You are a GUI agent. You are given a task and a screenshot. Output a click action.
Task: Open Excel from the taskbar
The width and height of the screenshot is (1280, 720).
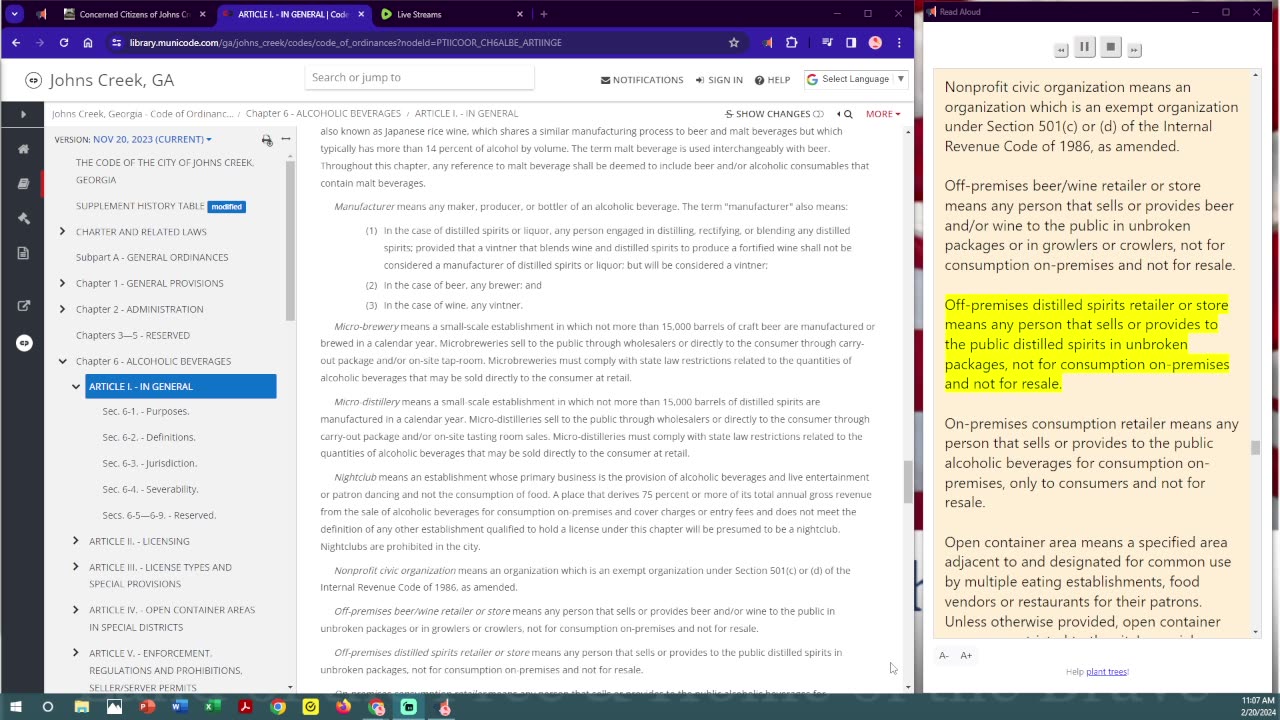click(x=213, y=707)
